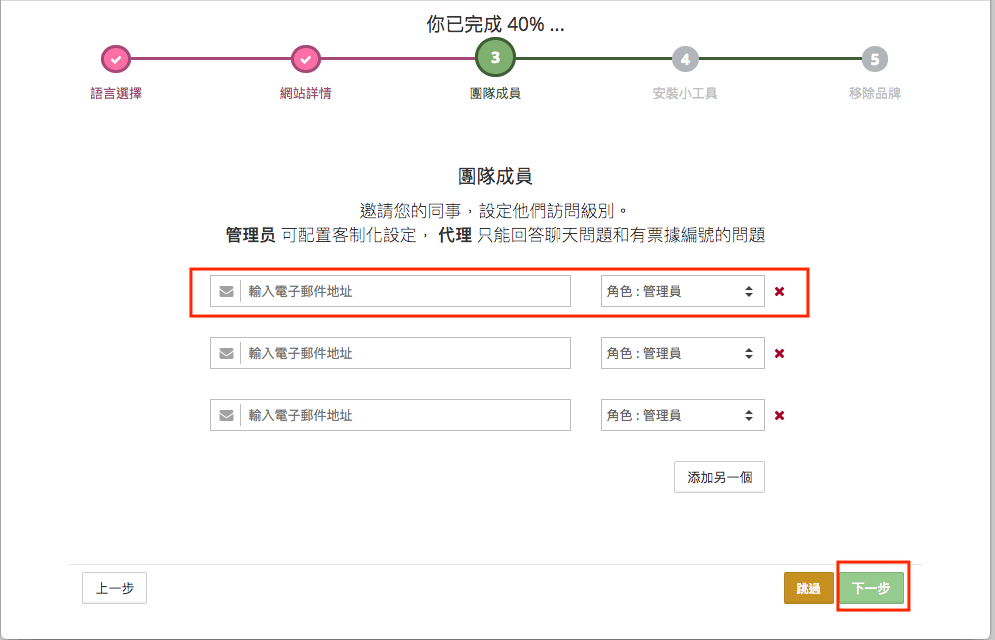Image resolution: width=995 pixels, height=640 pixels.
Task: Click the completed step one checkmark circle
Action: click(x=116, y=59)
